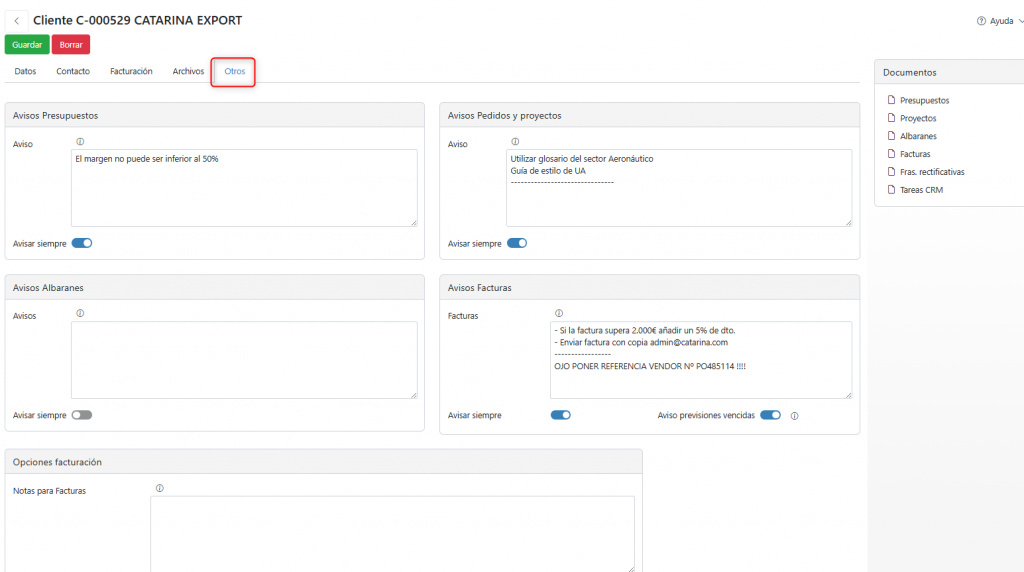The height and width of the screenshot is (572, 1024).
Task: Enable Avisar siempre in Avisos Albaranes
Action: click(x=82, y=415)
